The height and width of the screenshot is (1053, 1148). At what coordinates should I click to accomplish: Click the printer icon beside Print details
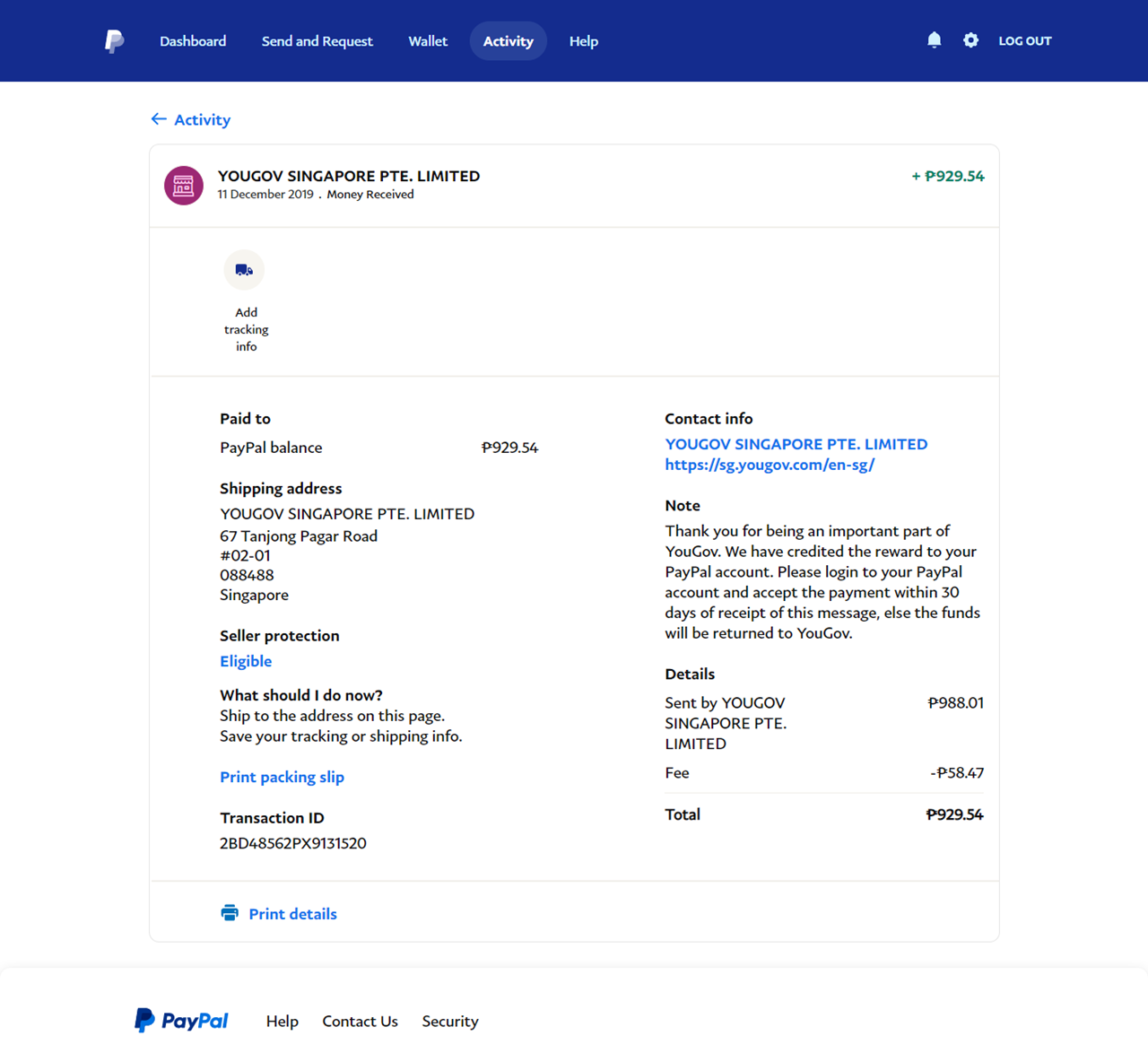(x=230, y=913)
